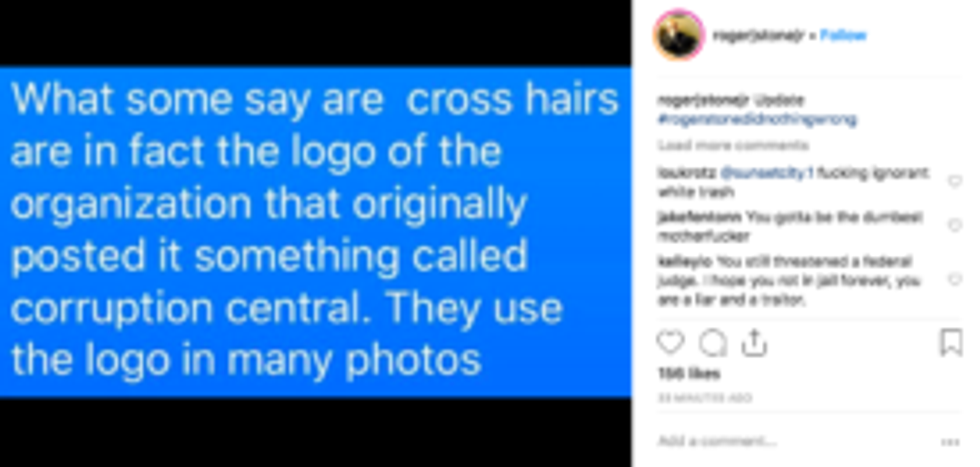This screenshot has width=980, height=467.
Task: Like the 'You gotta be the dumbest' comment
Action: coord(954,225)
